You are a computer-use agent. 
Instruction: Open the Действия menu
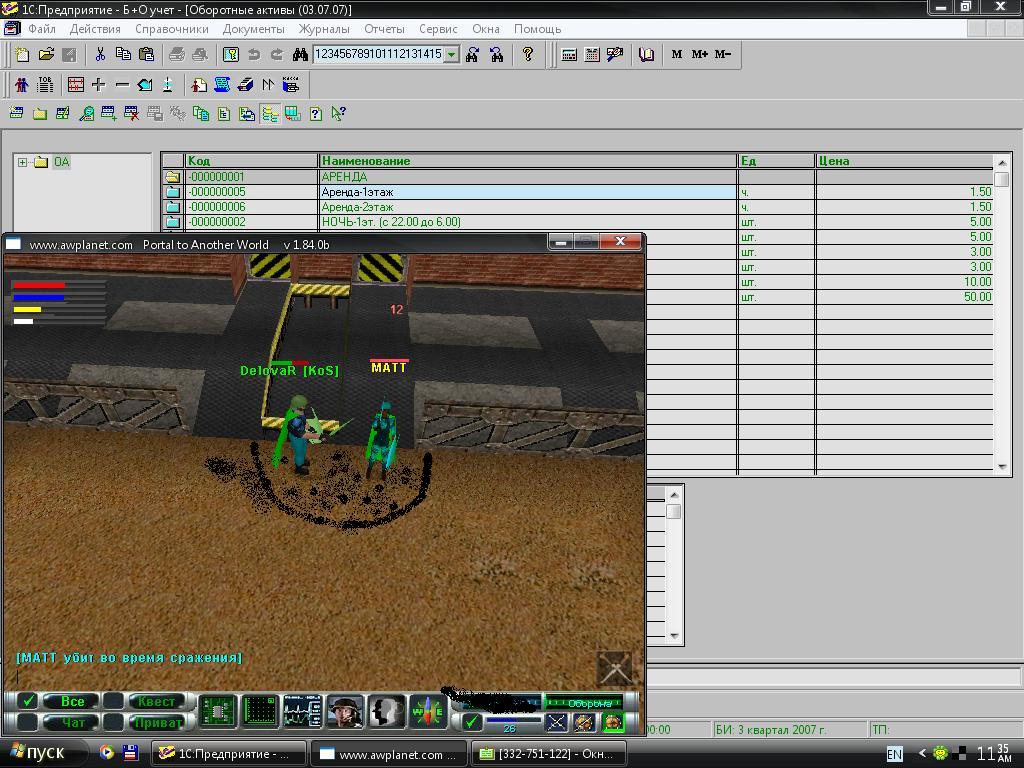[95, 29]
